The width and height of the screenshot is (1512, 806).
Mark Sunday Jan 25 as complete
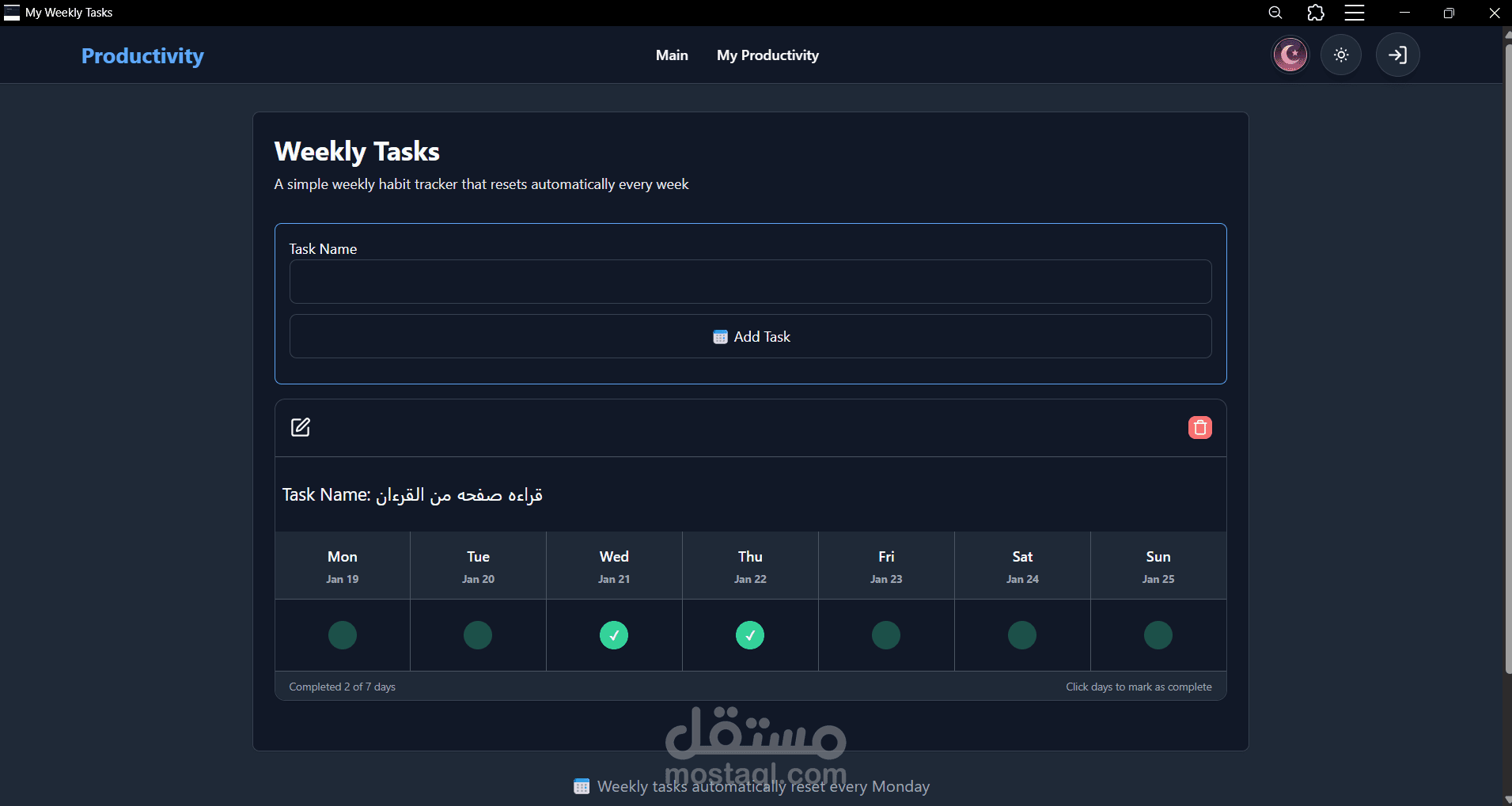pyautogui.click(x=1158, y=634)
